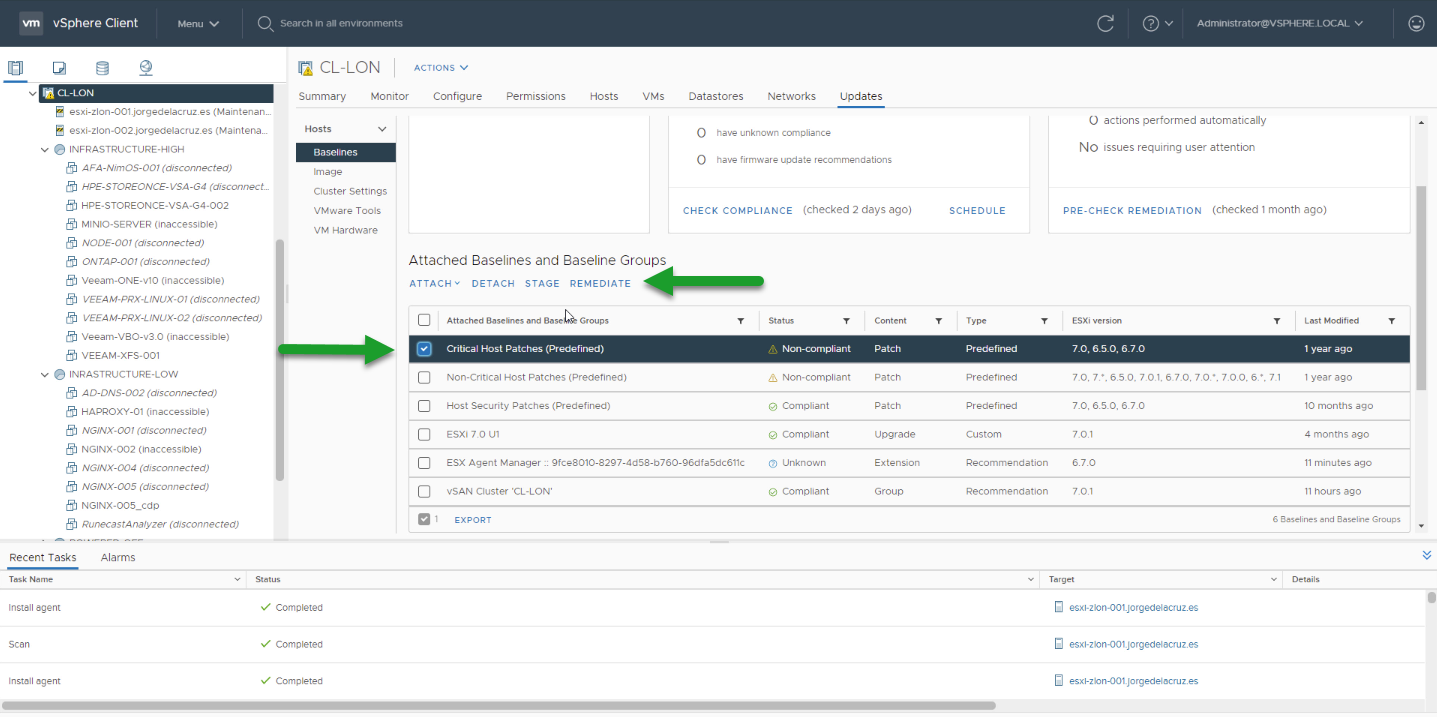Viewport: 1437px width, 717px height.
Task: Click the filter icon in the Status column
Action: 846,321
